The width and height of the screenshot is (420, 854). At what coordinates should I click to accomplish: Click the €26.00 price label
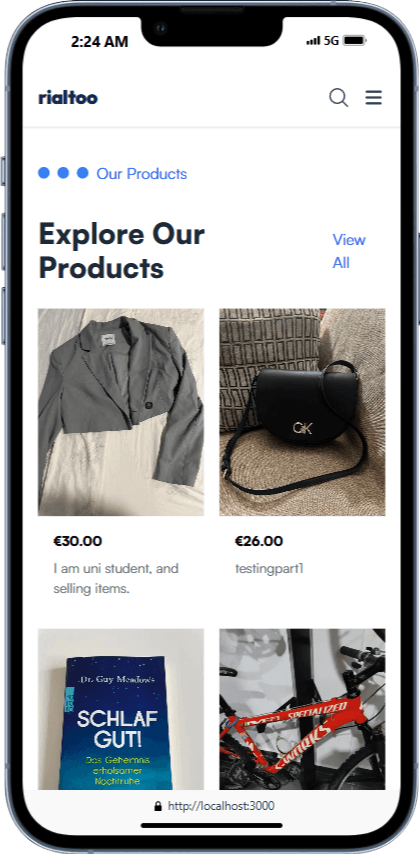pyautogui.click(x=259, y=541)
